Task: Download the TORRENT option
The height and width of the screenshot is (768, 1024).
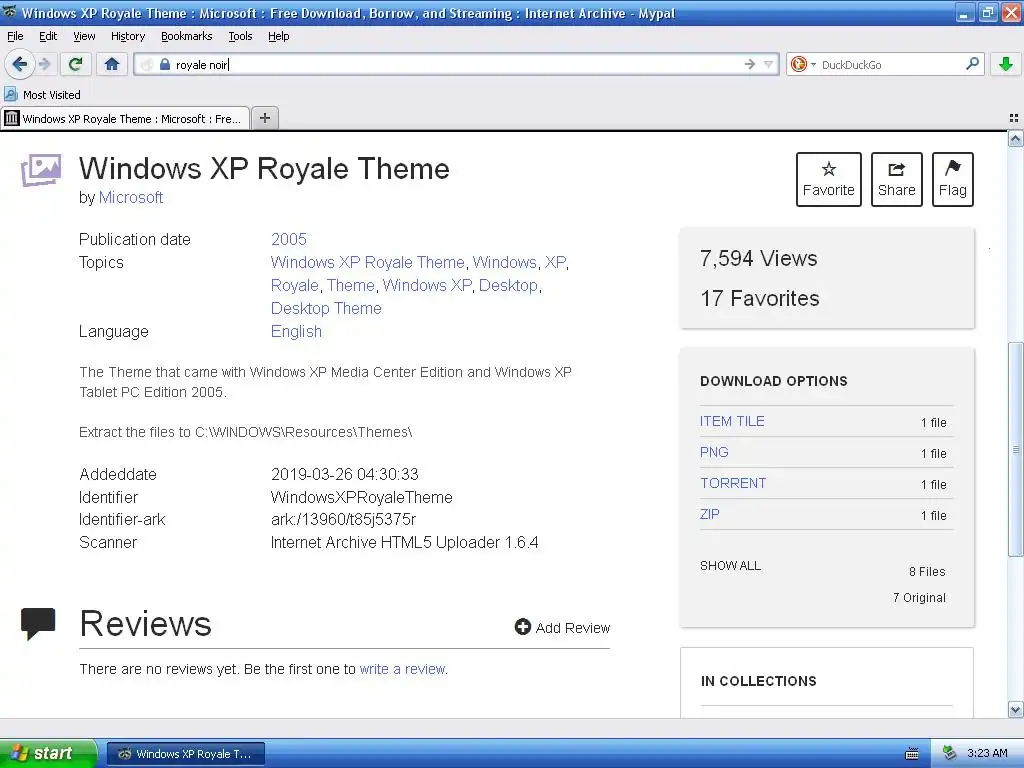Action: (x=733, y=483)
